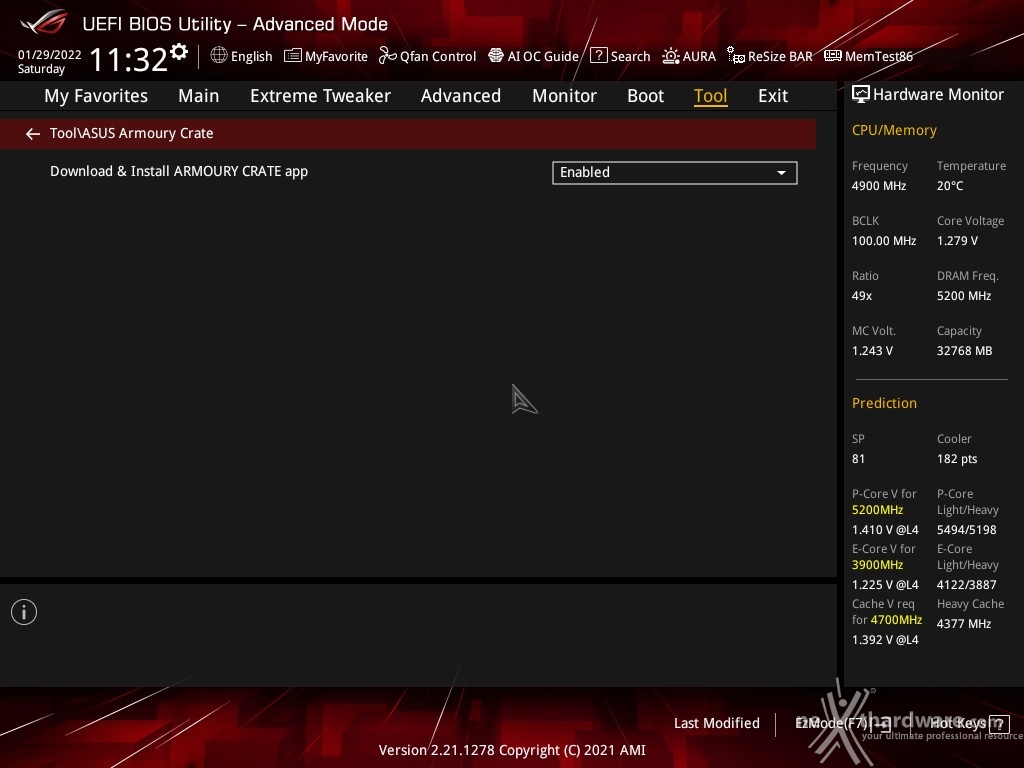Switch to the Main tab
This screenshot has width=1024, height=768.
click(199, 96)
